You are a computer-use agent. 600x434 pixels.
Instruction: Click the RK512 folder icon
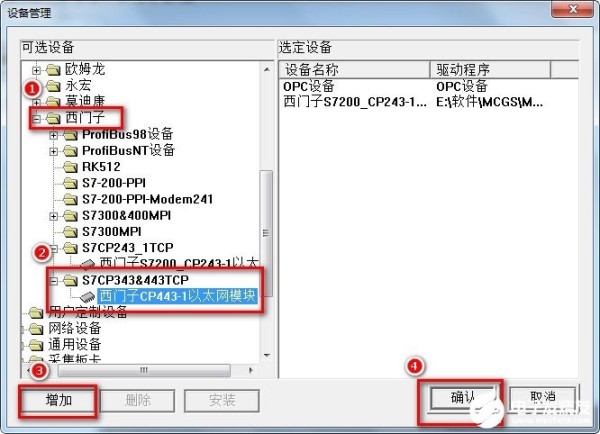(x=70, y=167)
